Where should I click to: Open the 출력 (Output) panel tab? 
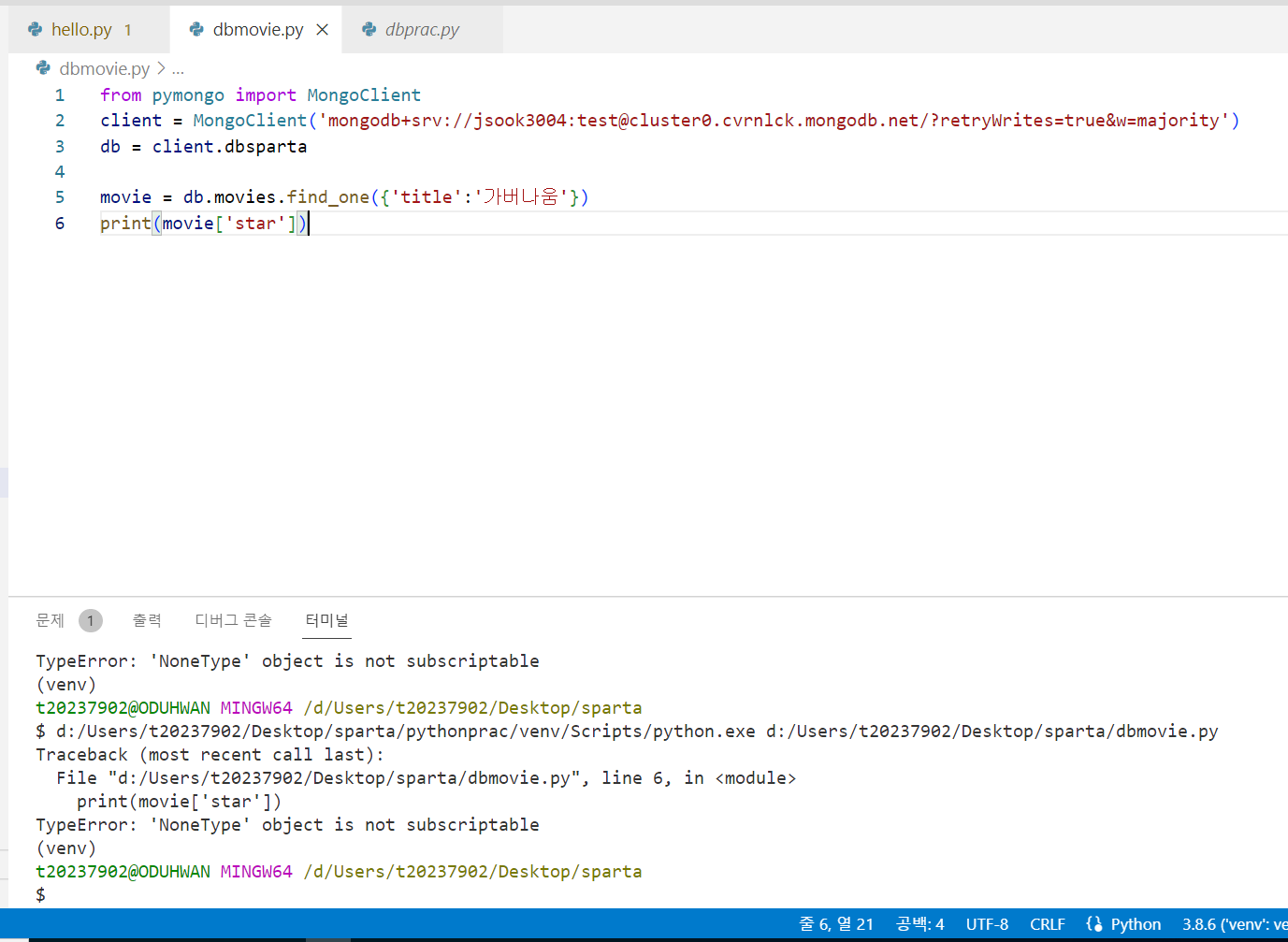click(147, 620)
